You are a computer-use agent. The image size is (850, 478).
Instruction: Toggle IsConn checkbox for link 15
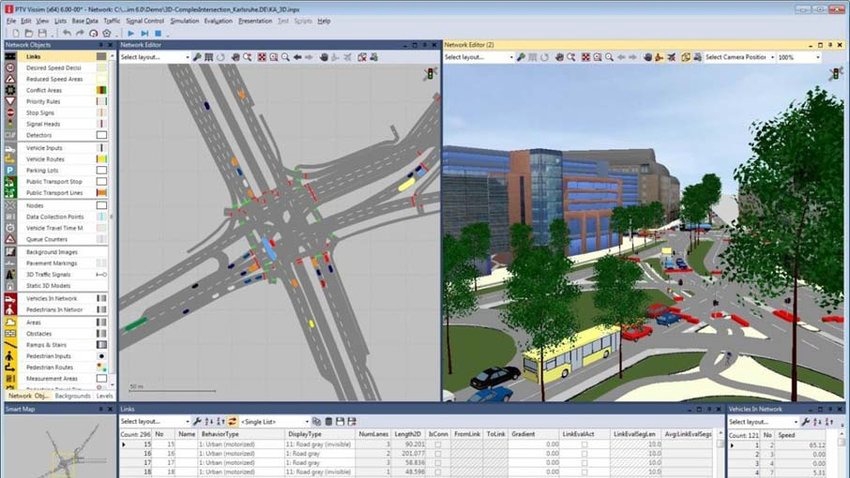[x=437, y=444]
